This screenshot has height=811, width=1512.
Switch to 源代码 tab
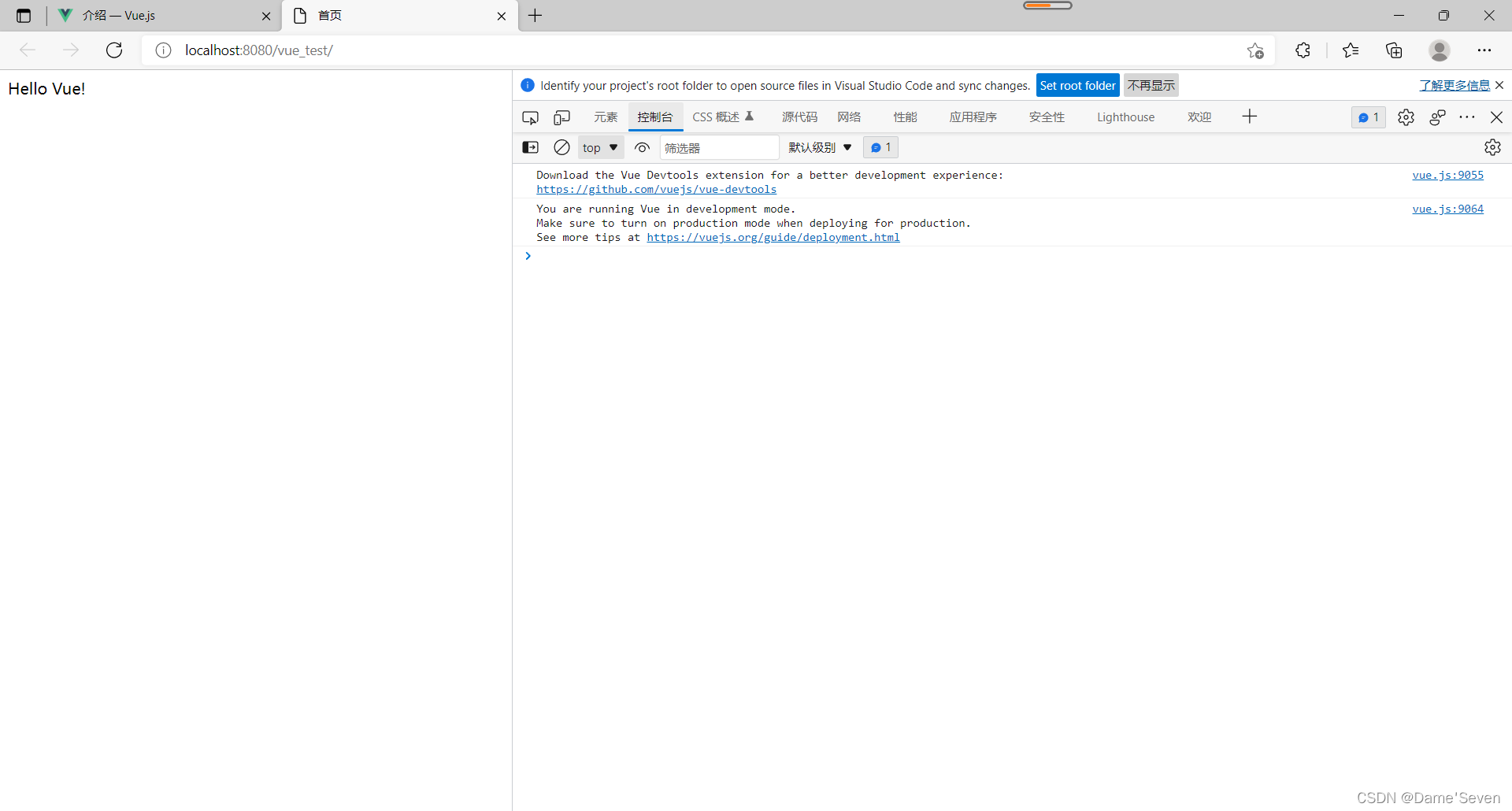[x=799, y=117]
